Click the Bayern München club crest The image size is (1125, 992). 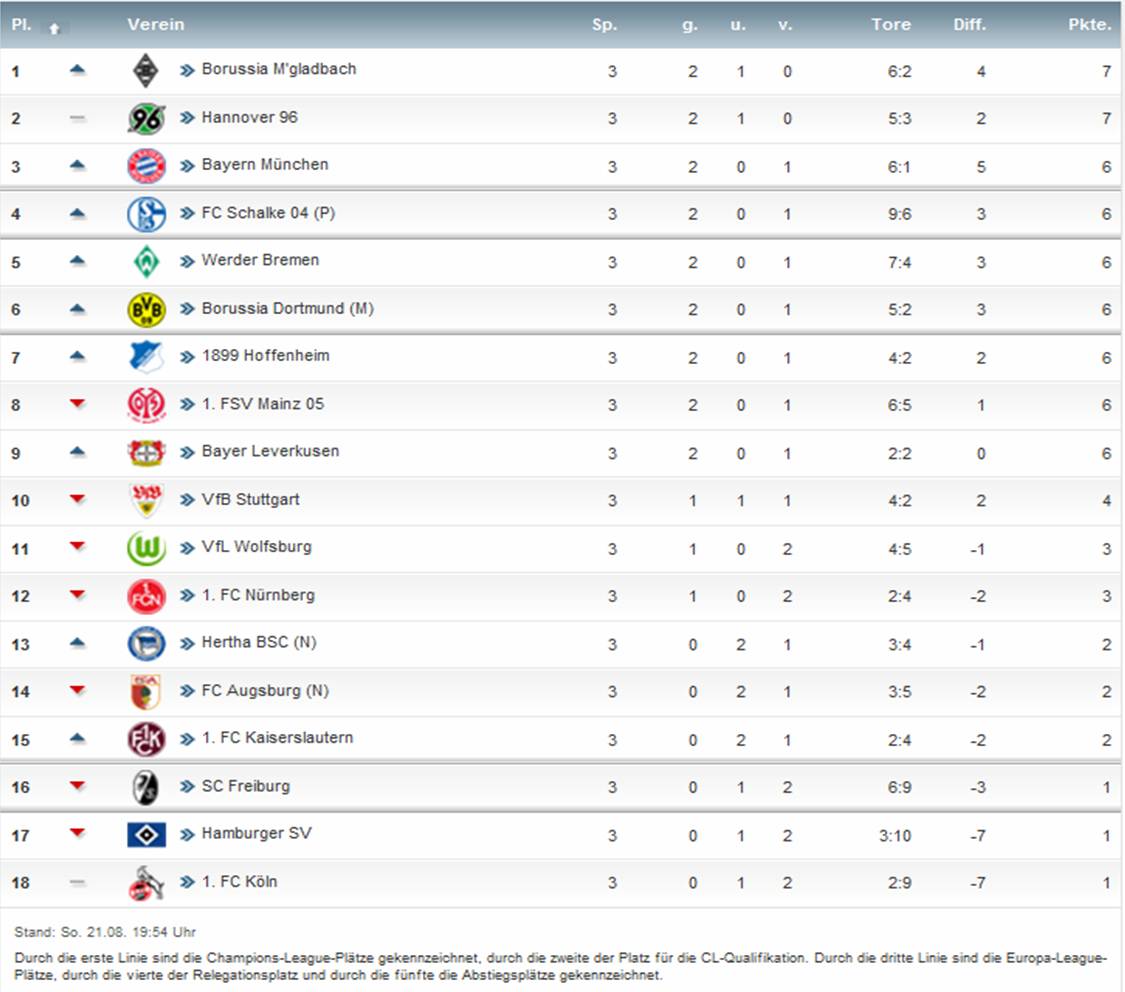click(x=146, y=166)
